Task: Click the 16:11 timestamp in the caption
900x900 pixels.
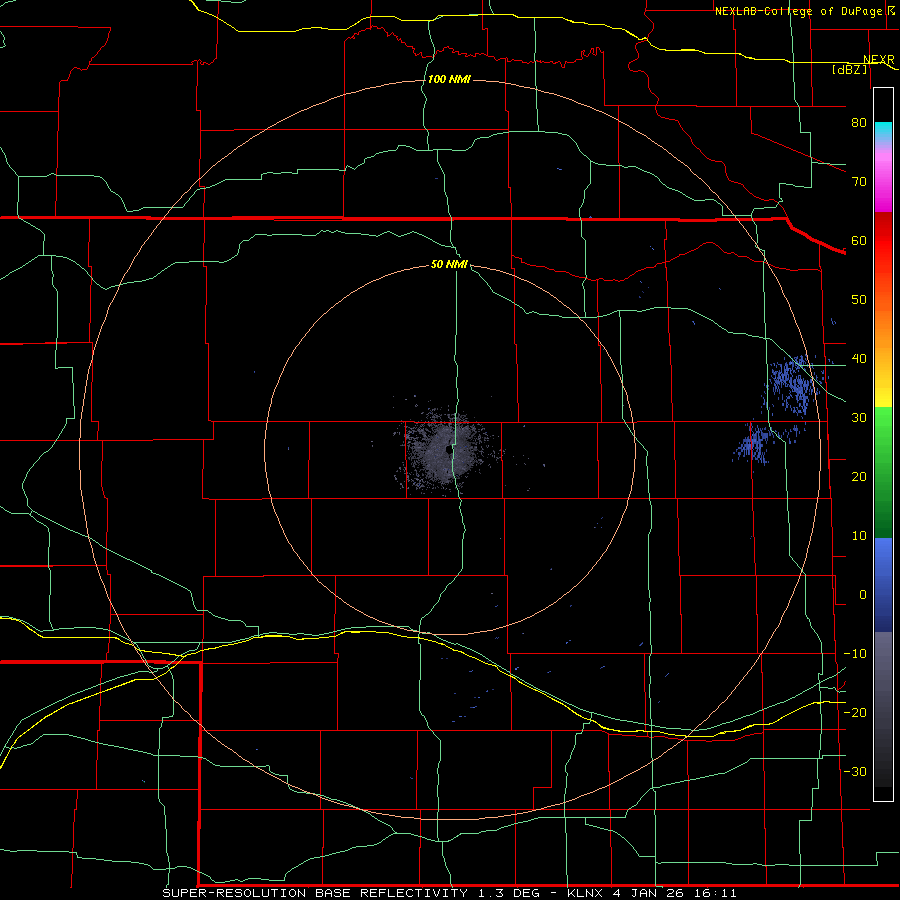Action: click(714, 893)
